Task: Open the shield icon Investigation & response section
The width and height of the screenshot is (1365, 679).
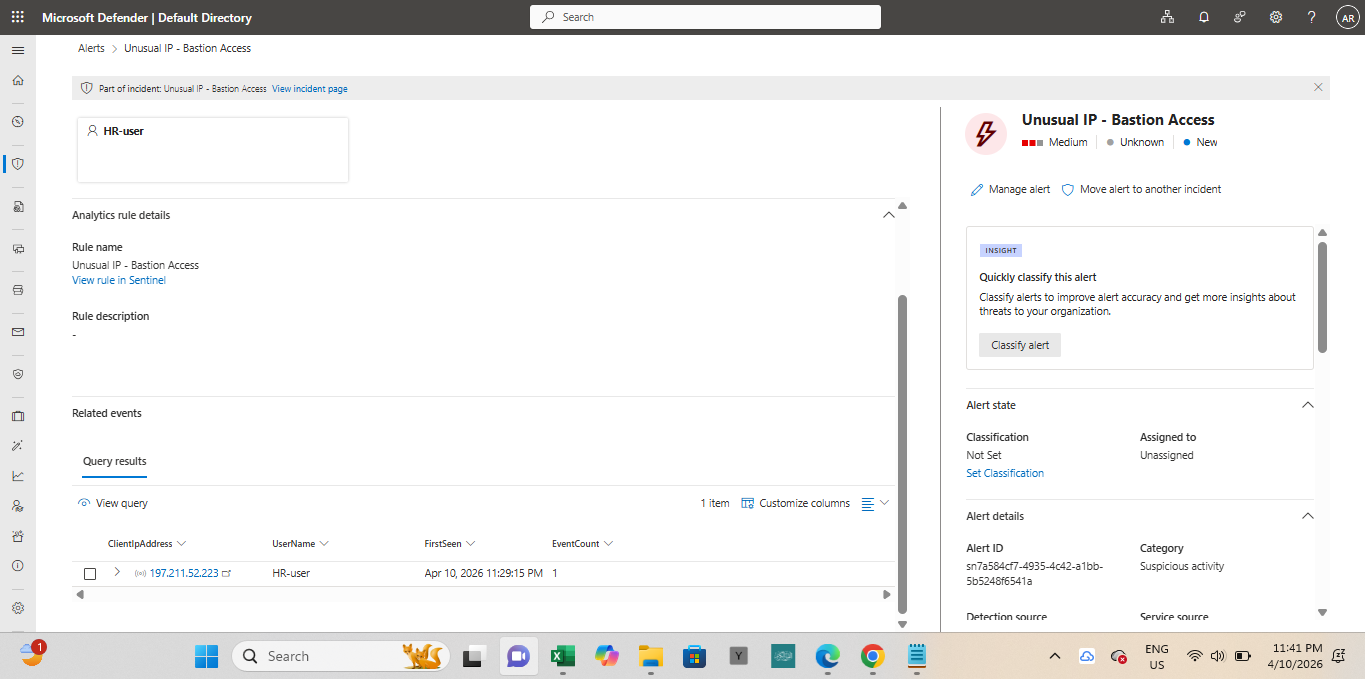Action: tap(17, 164)
